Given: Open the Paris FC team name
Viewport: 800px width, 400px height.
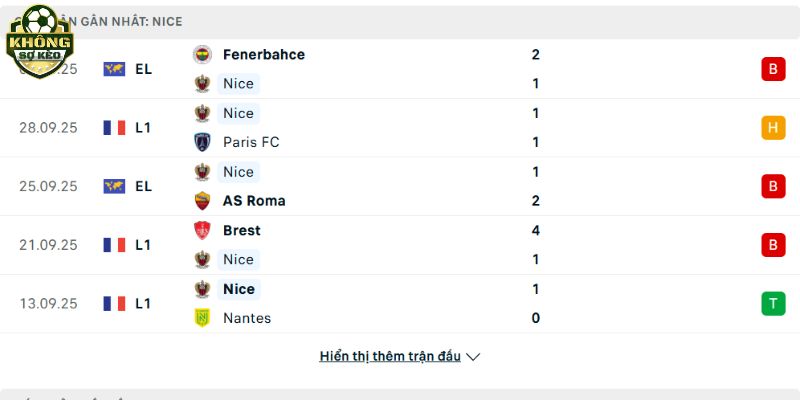Looking at the screenshot, I should [x=251, y=142].
